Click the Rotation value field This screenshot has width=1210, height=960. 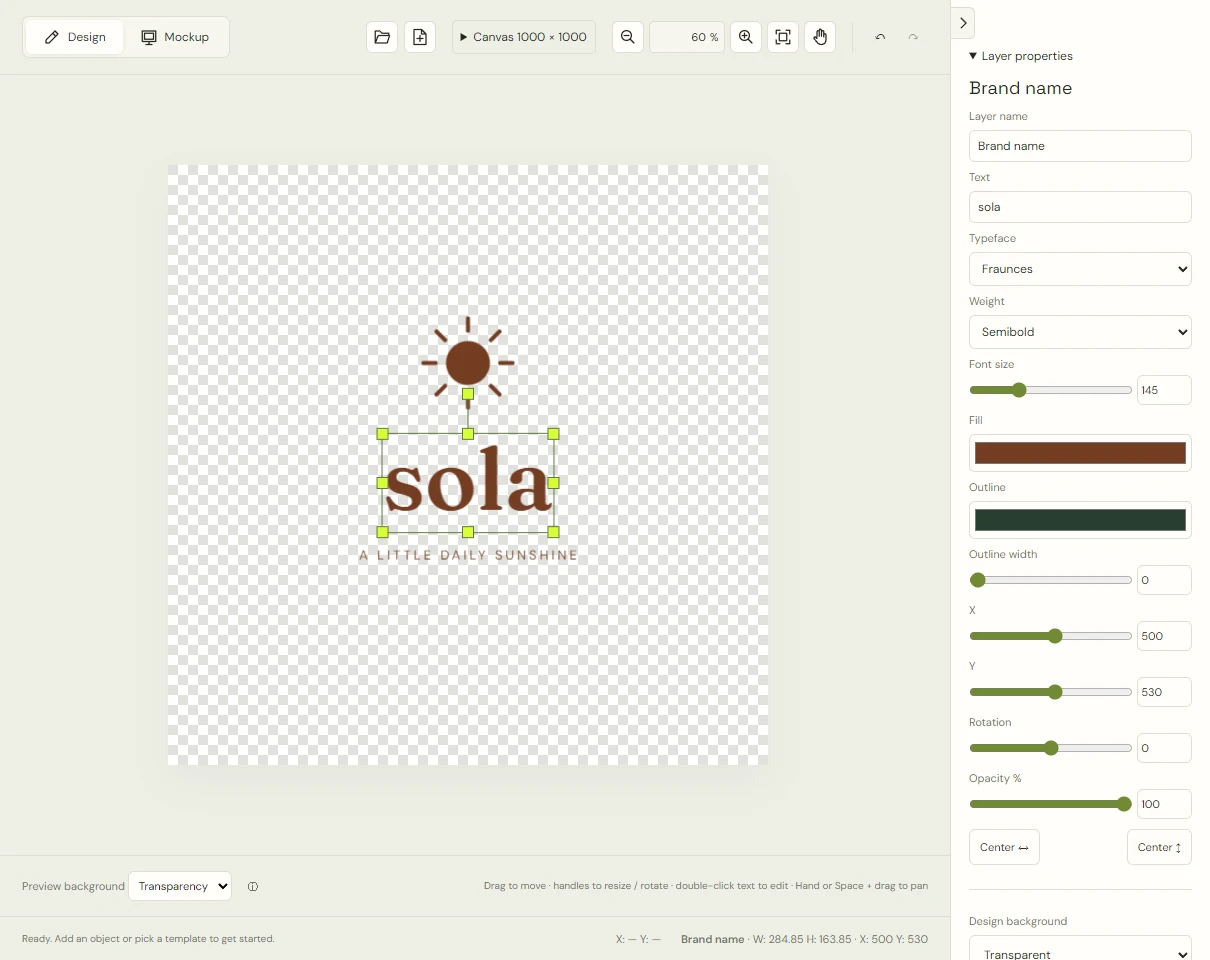1164,748
